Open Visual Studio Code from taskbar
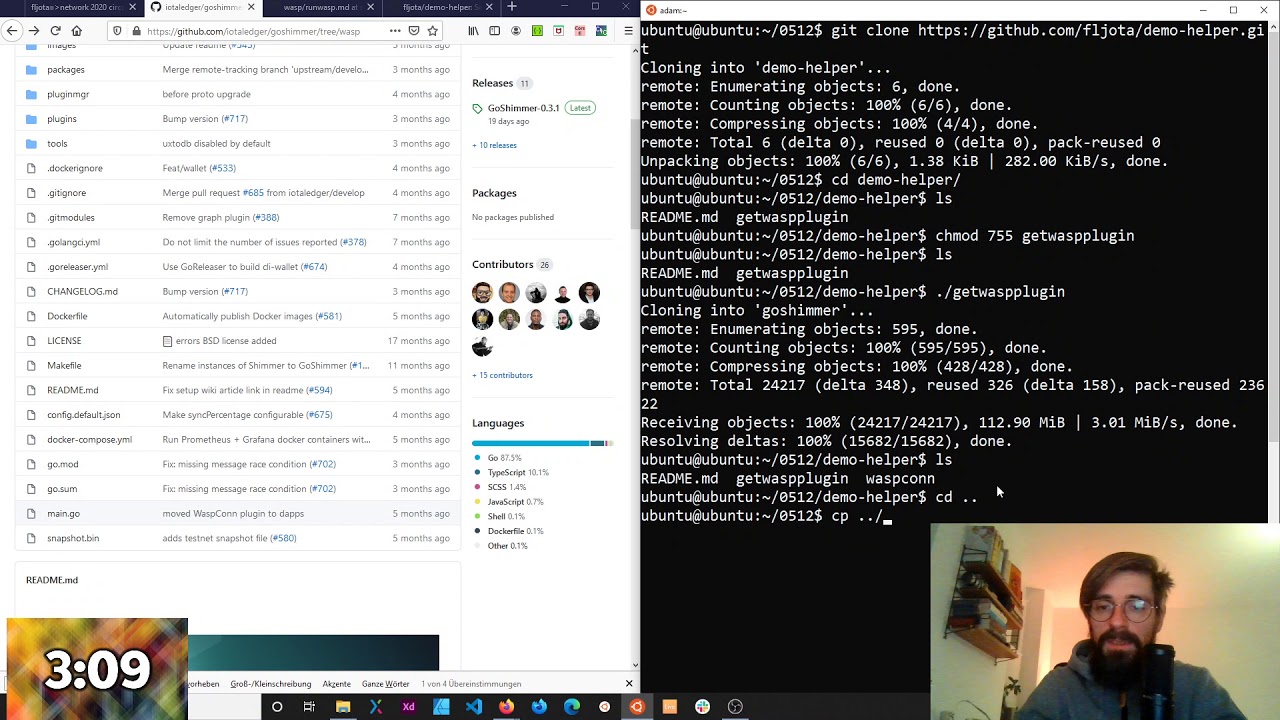The width and height of the screenshot is (1280, 720). tap(474, 707)
